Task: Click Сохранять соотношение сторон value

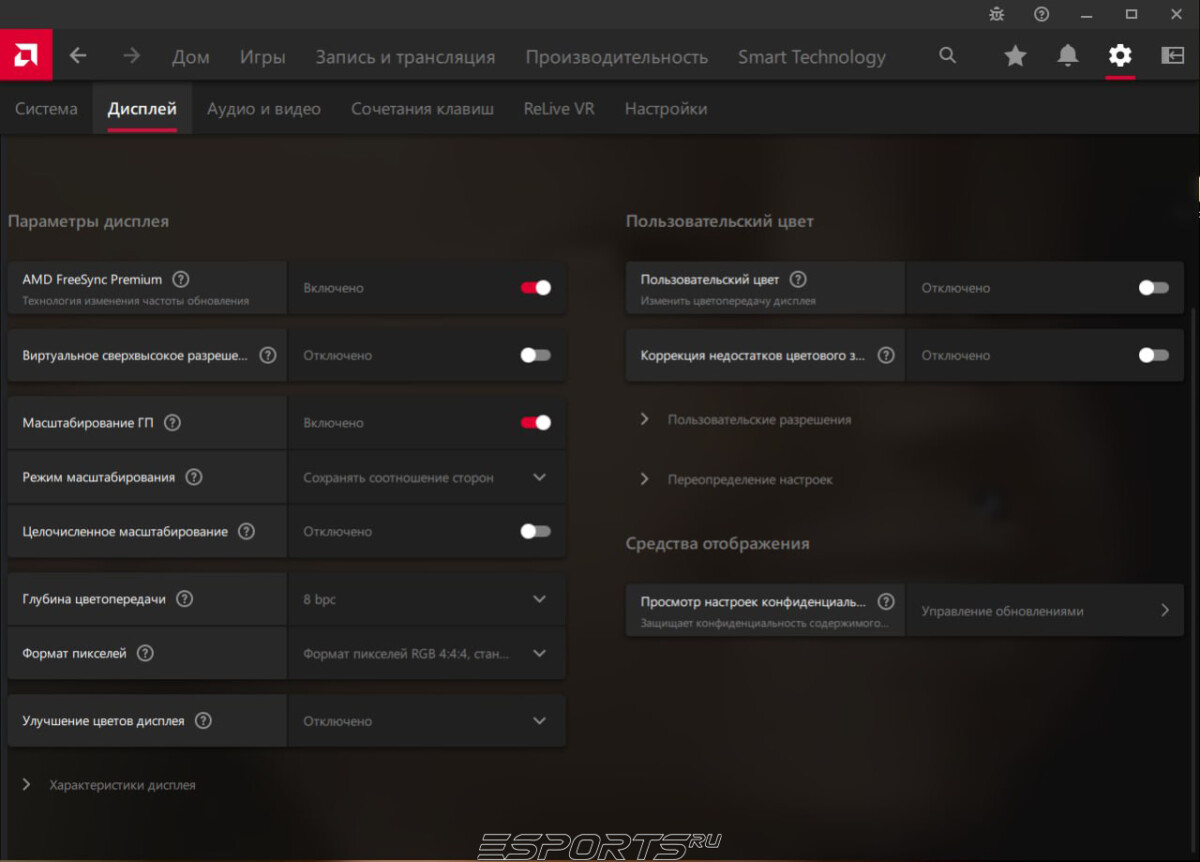Action: [398, 478]
